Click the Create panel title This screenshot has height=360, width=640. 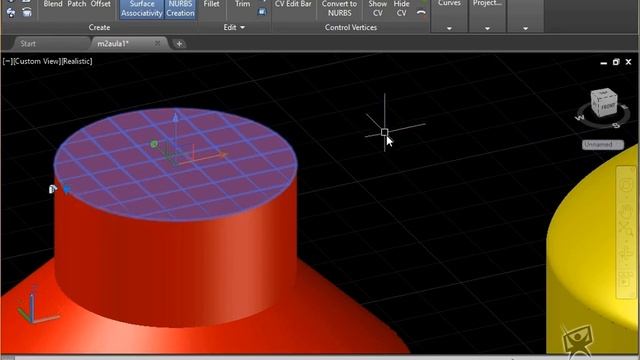pos(99,27)
